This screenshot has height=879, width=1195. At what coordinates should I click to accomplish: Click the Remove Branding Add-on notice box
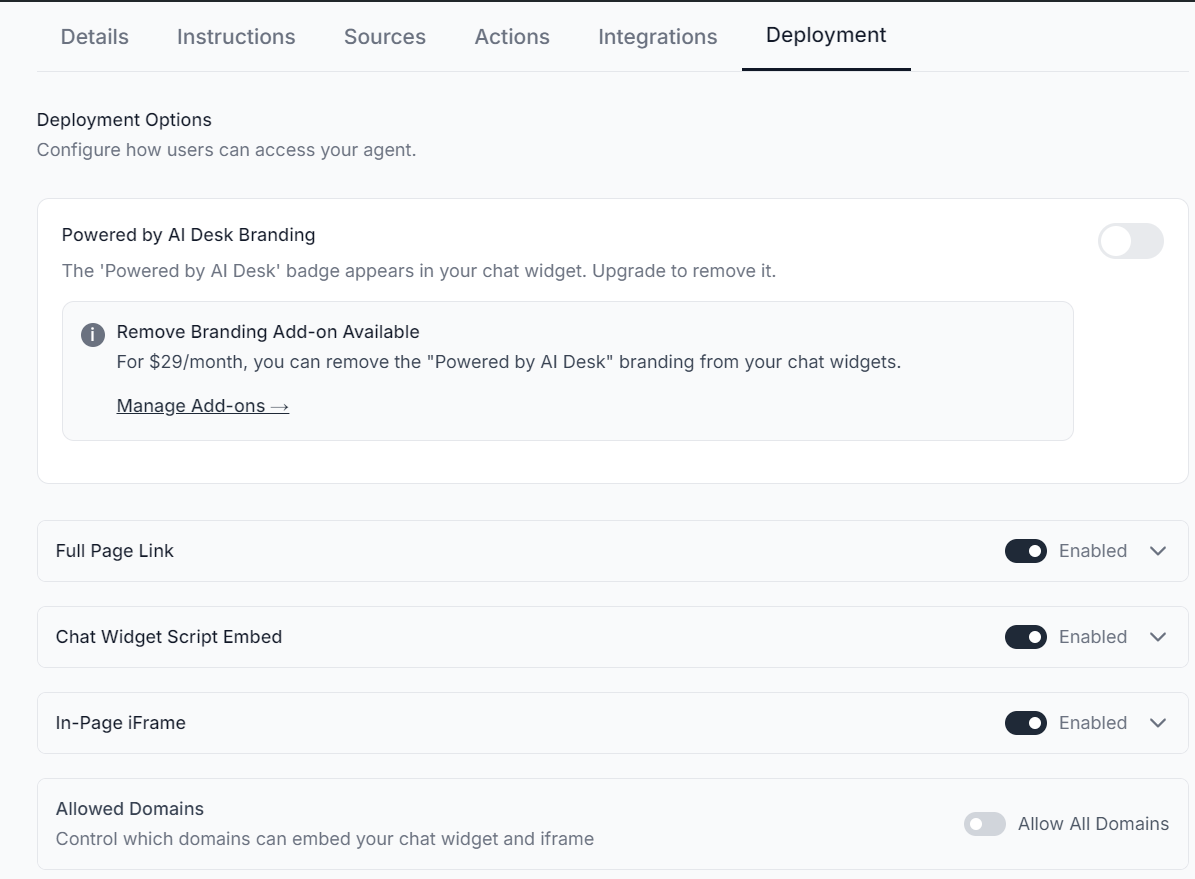(x=567, y=370)
